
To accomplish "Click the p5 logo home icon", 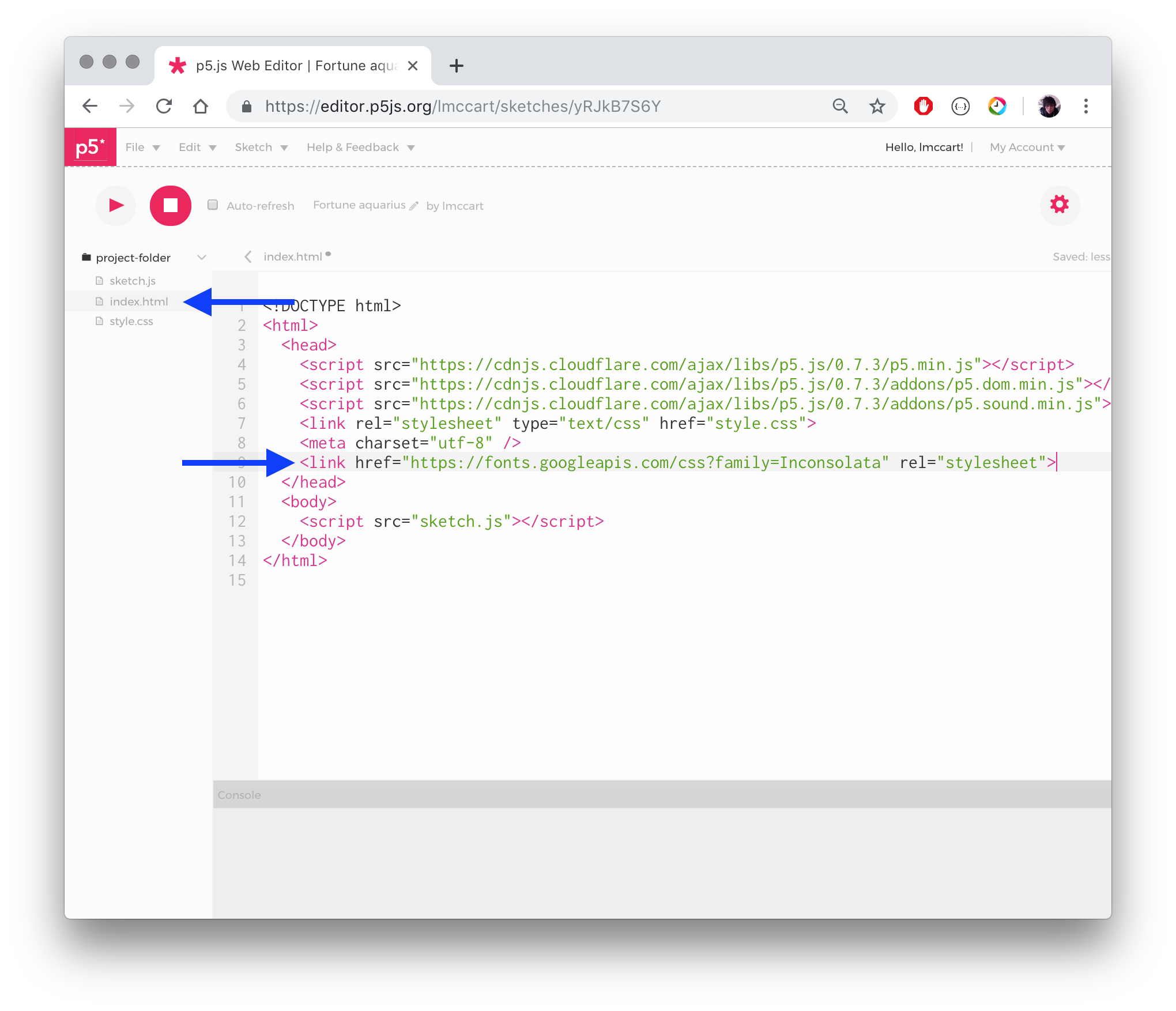I will 91,147.
